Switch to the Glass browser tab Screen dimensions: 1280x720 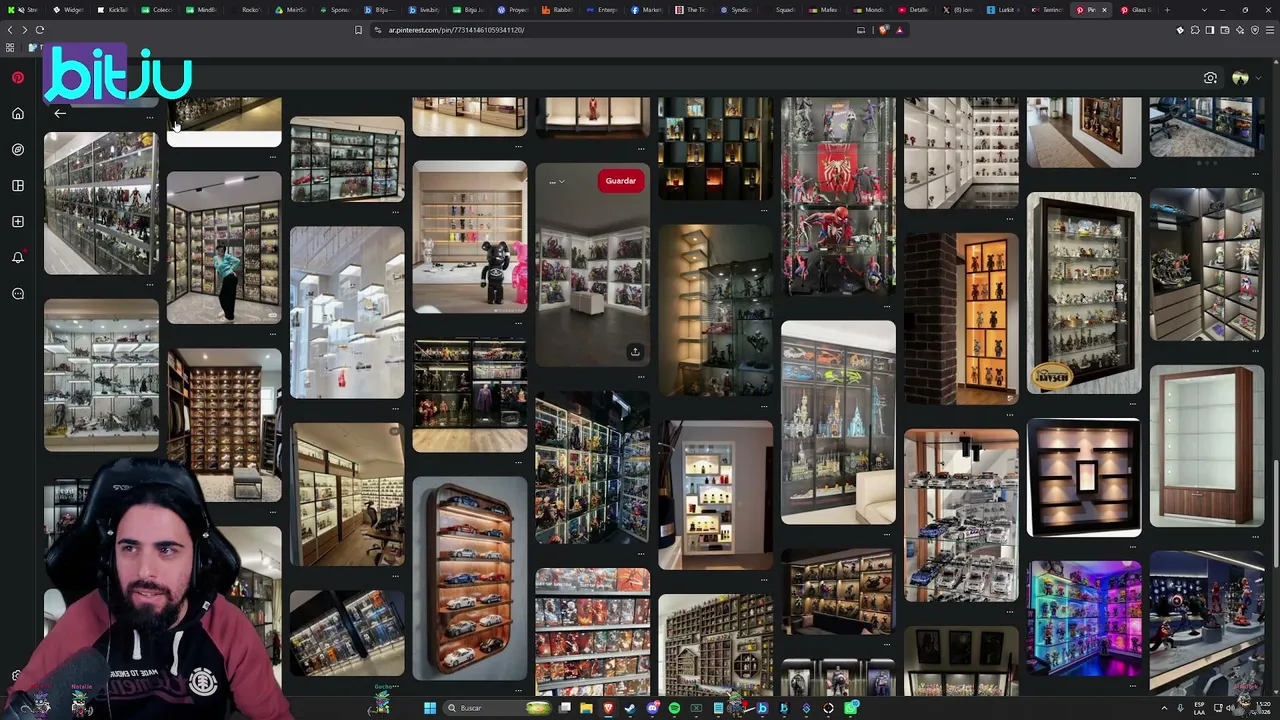pyautogui.click(x=1136, y=10)
